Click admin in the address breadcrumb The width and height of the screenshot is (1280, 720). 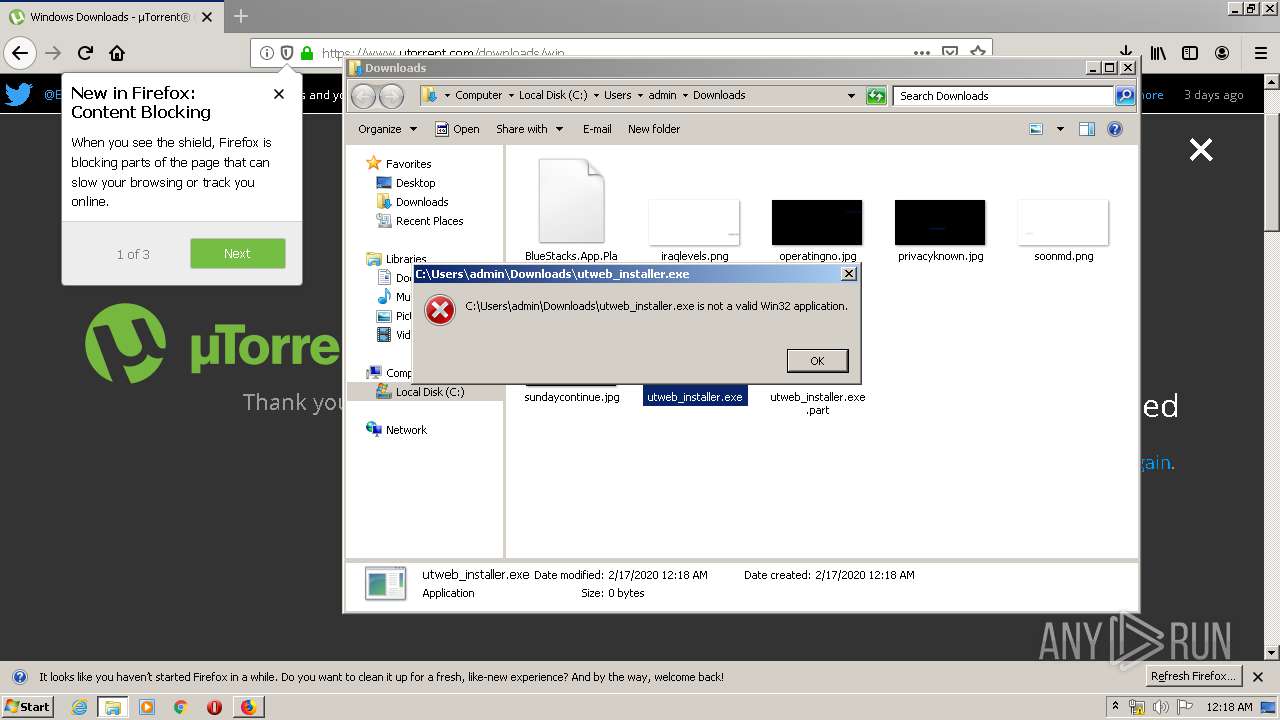tap(662, 95)
